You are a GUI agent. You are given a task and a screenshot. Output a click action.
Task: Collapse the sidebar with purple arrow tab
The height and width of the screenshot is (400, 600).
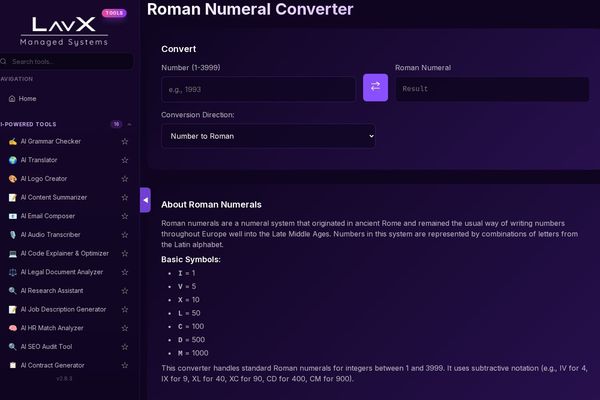pyautogui.click(x=145, y=200)
